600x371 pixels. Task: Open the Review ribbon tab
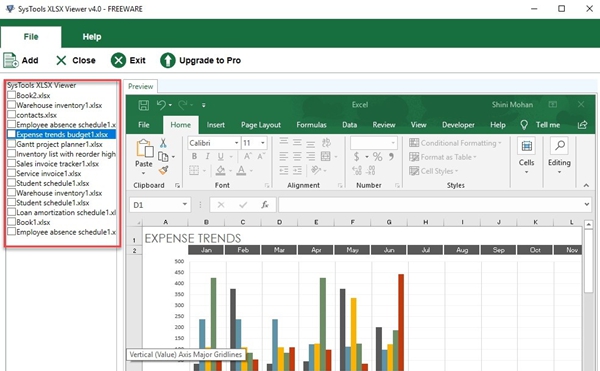point(384,125)
